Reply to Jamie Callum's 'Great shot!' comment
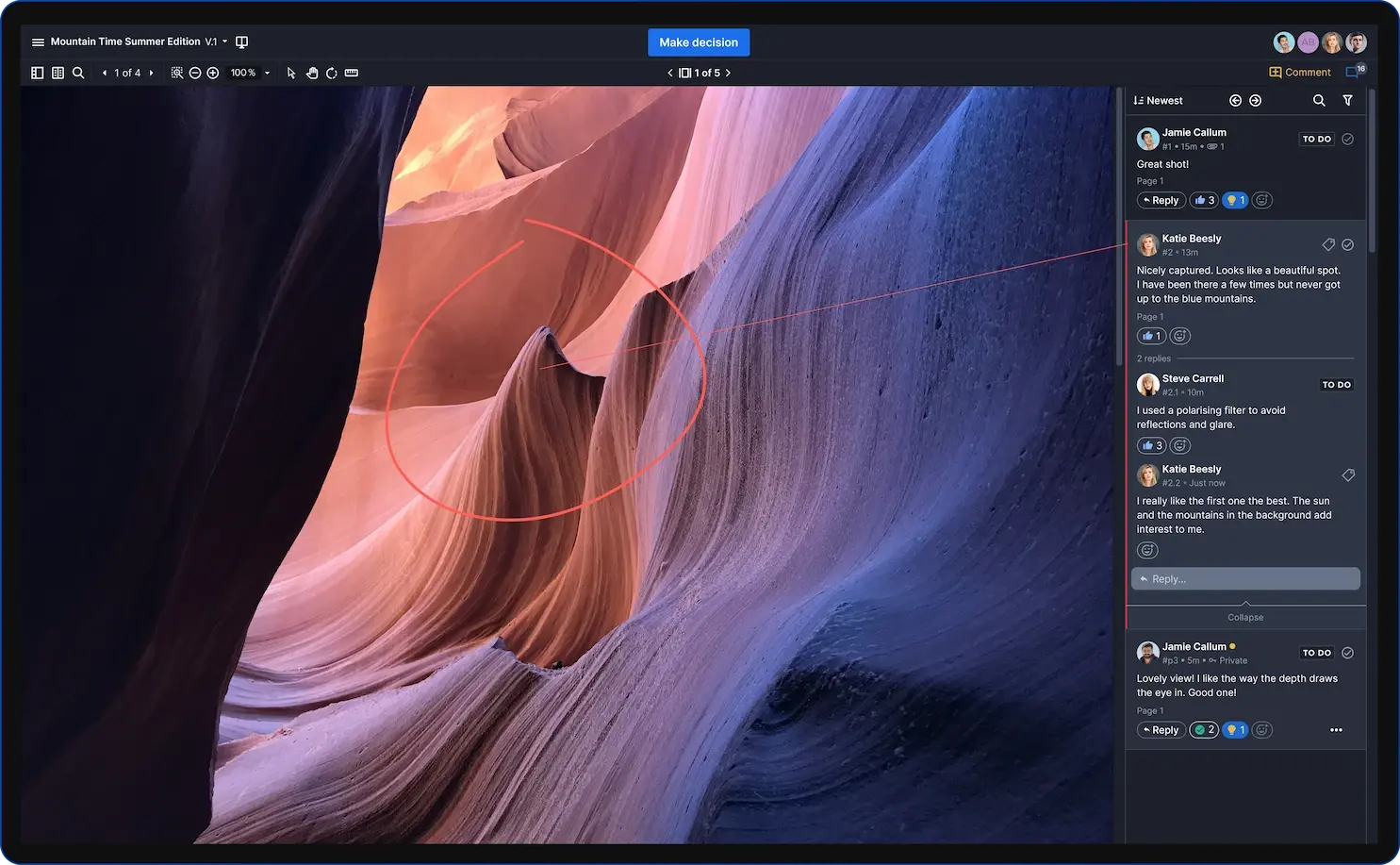The height and width of the screenshot is (865, 1400). pos(1161,199)
